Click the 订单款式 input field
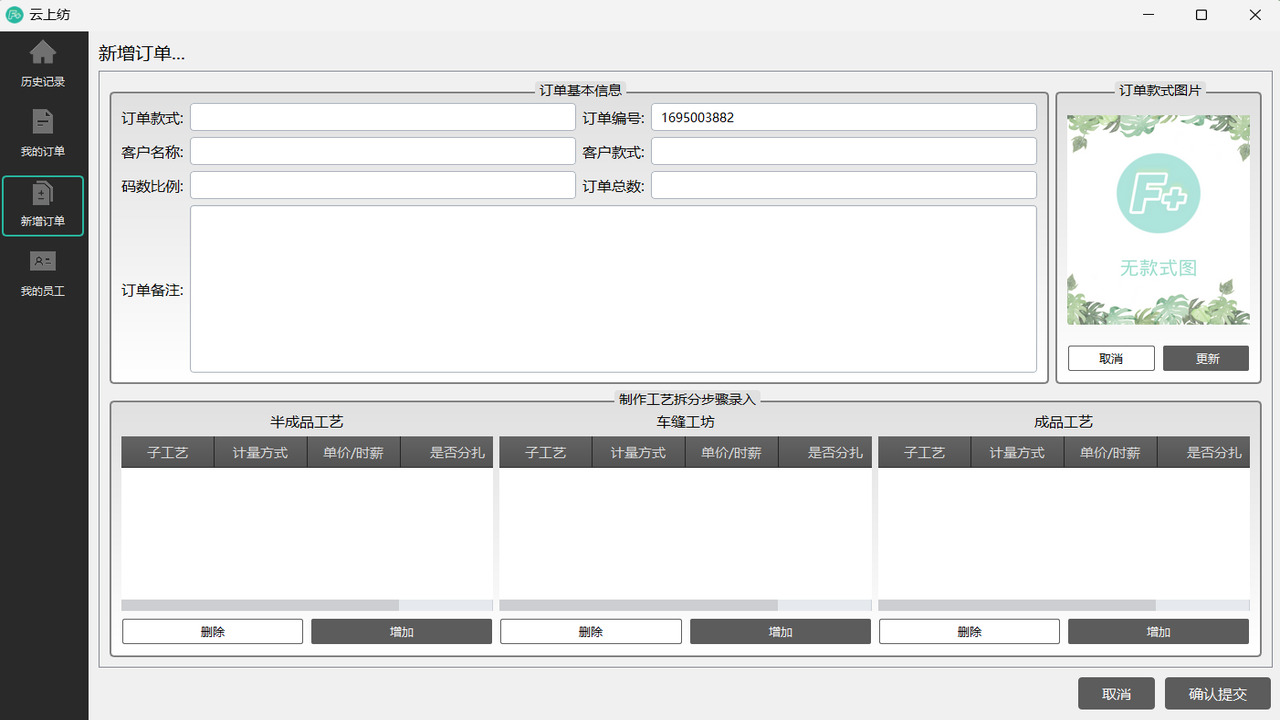This screenshot has height=720, width=1280. click(x=383, y=118)
